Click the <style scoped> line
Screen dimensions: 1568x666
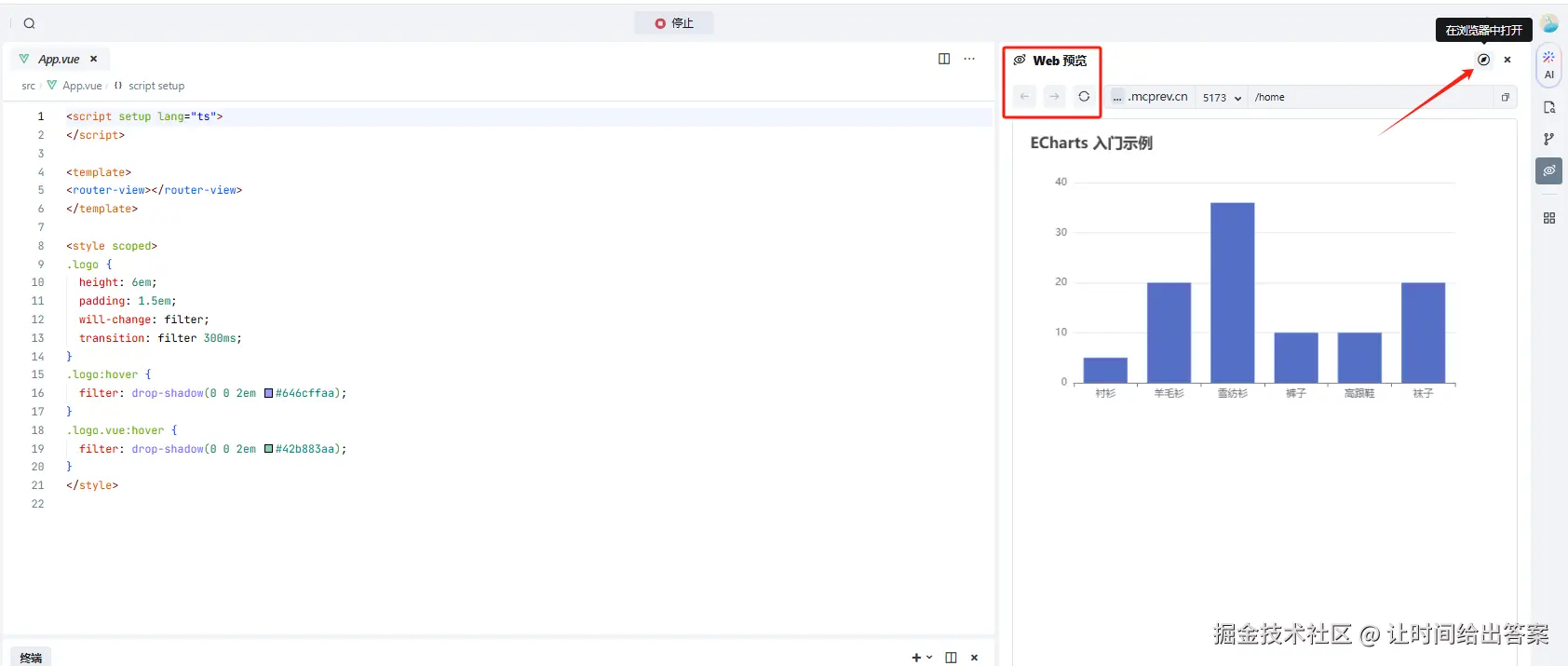[x=112, y=246]
